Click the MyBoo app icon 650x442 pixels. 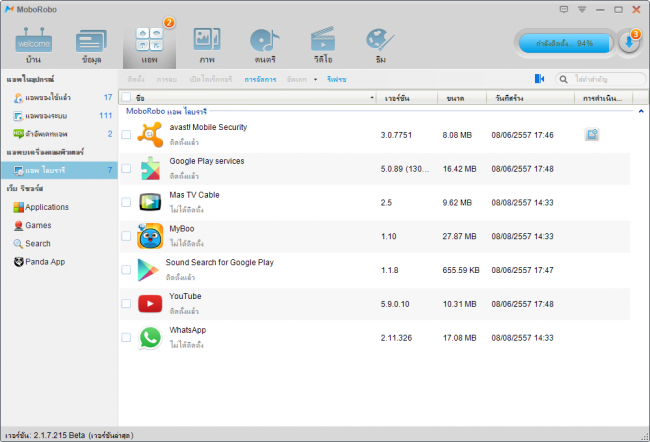tap(150, 236)
